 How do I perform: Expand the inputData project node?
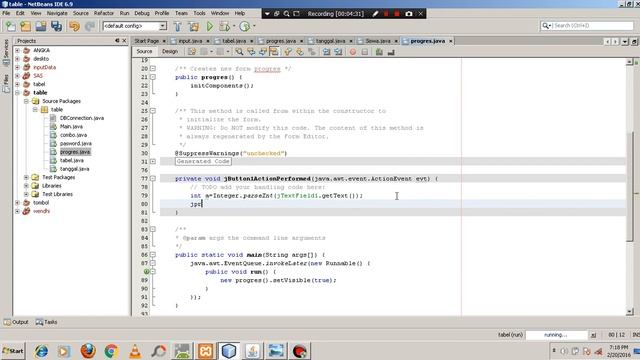tap(17, 67)
